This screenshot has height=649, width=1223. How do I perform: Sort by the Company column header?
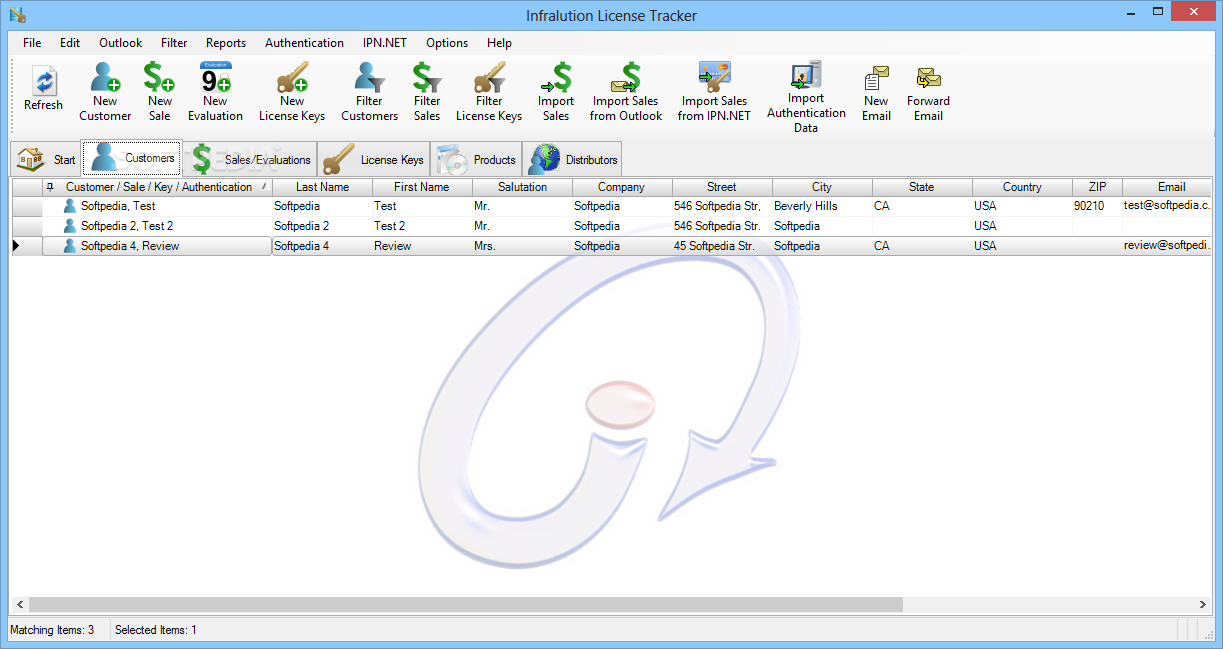click(622, 187)
